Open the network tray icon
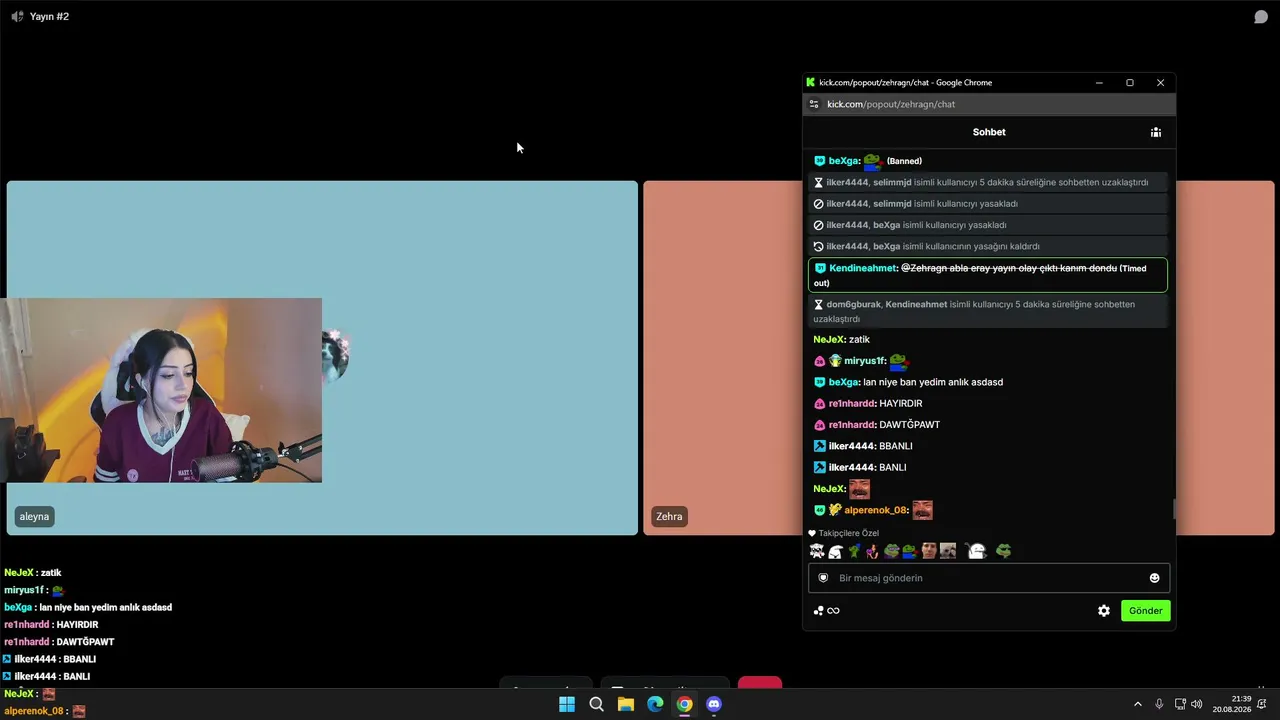This screenshot has height=720, width=1280. pyautogui.click(x=1180, y=704)
